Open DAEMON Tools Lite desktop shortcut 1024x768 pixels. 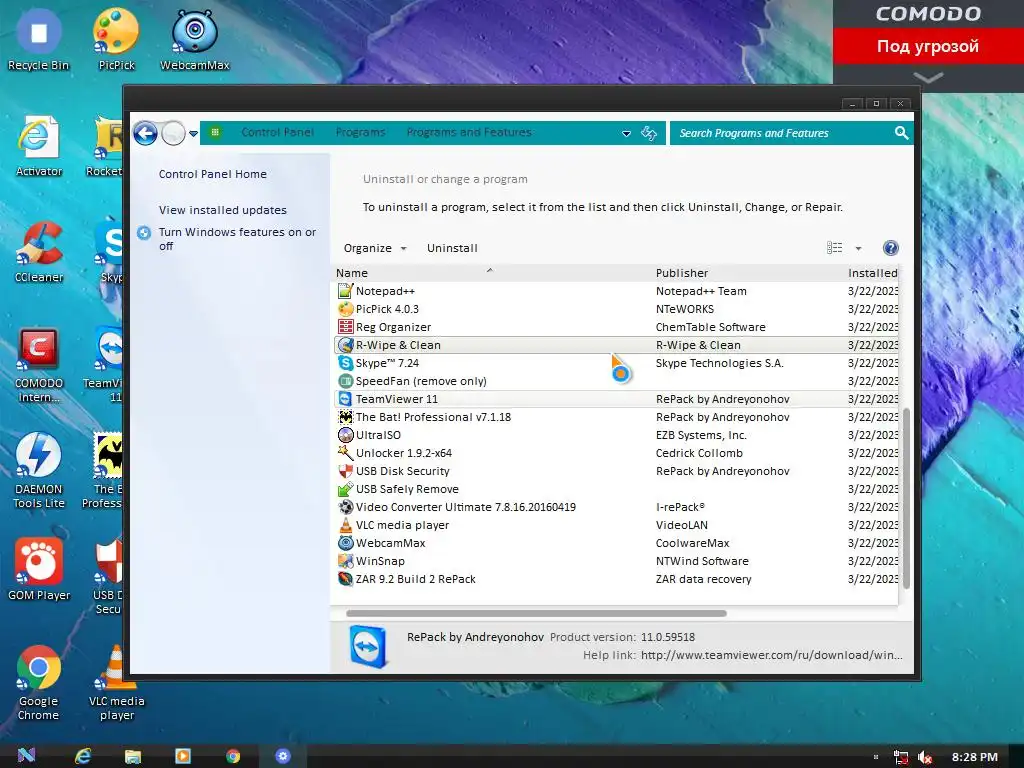coord(39,470)
